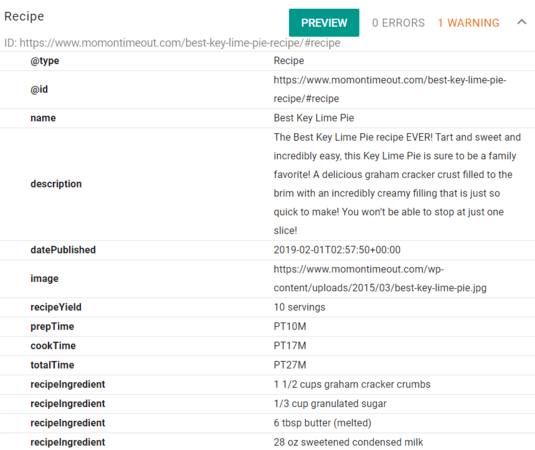Click the value Best Key Lime Pie
This screenshot has width=535, height=450.
(x=314, y=118)
